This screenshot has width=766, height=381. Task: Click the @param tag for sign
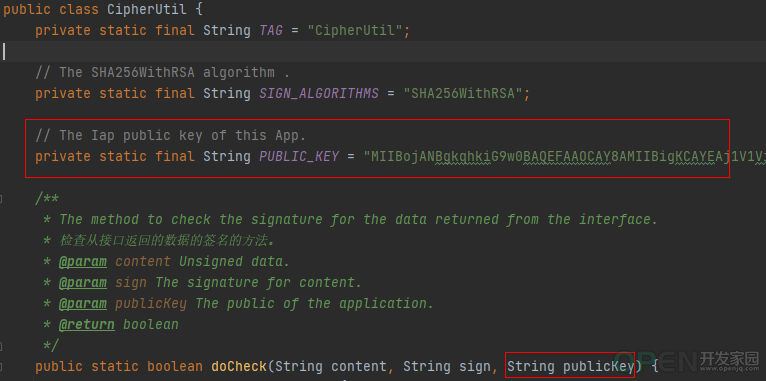[83, 282]
